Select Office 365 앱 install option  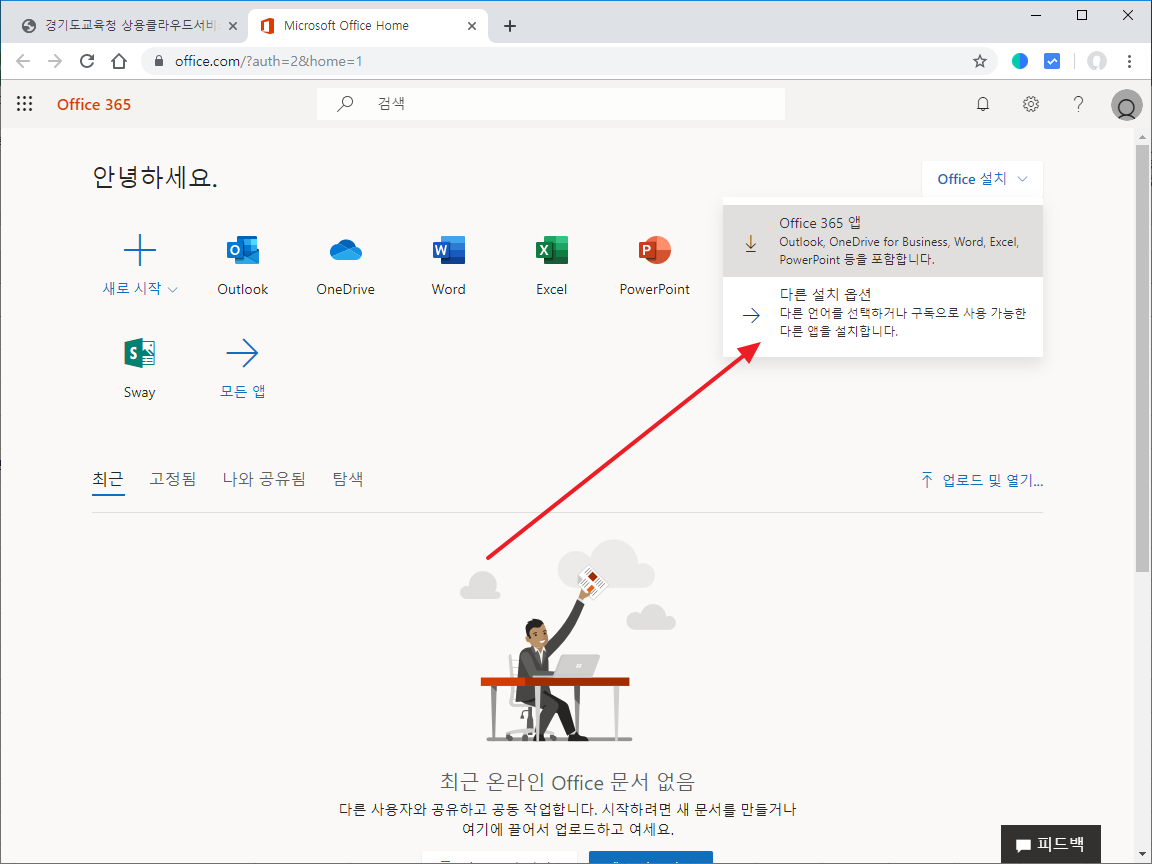point(883,241)
